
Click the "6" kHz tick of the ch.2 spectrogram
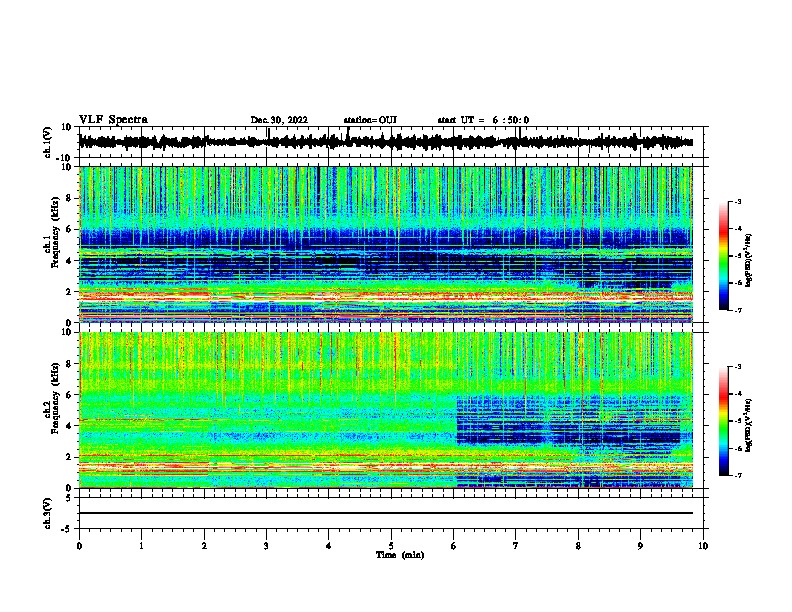click(69, 394)
